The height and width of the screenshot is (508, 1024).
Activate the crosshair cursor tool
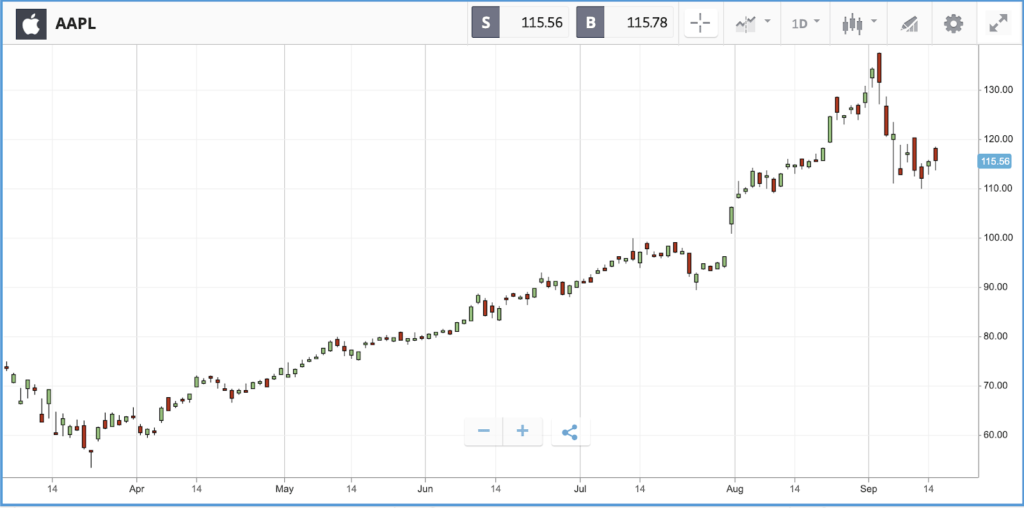coord(700,24)
